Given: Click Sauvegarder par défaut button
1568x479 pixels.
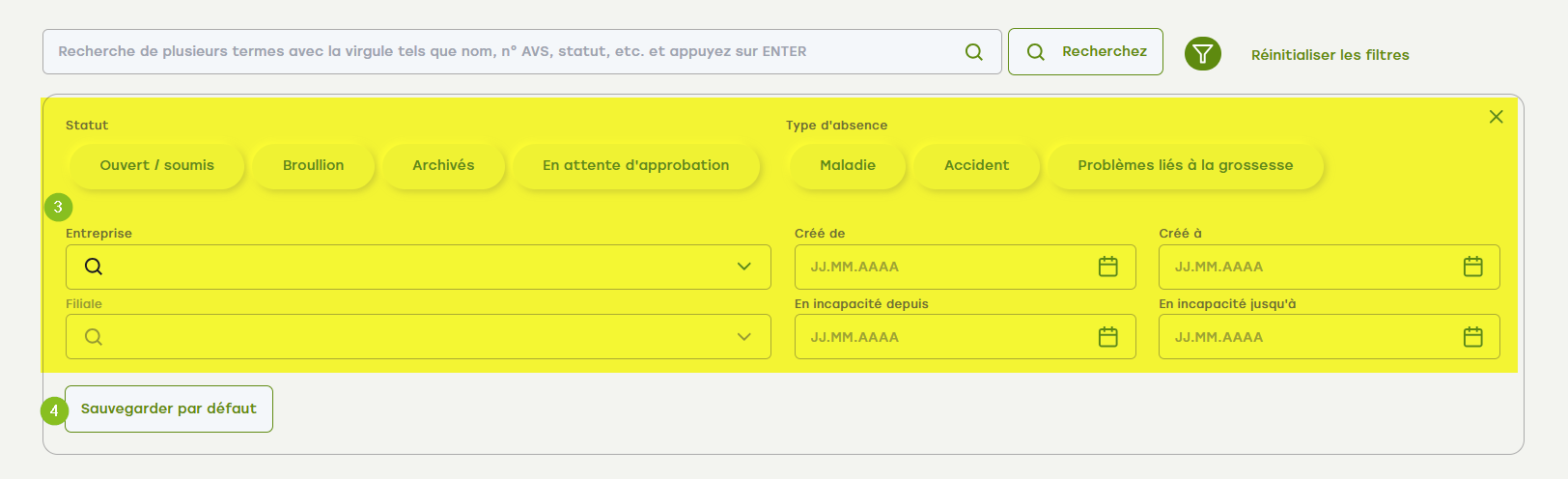Looking at the screenshot, I should point(169,409).
